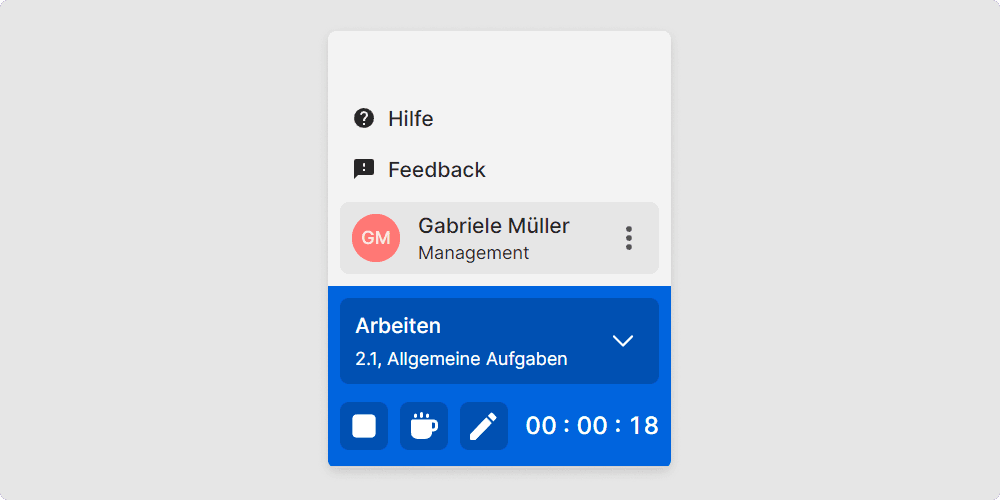This screenshot has width=1000, height=500.
Task: Click the white square inside stop button
Action: [364, 425]
